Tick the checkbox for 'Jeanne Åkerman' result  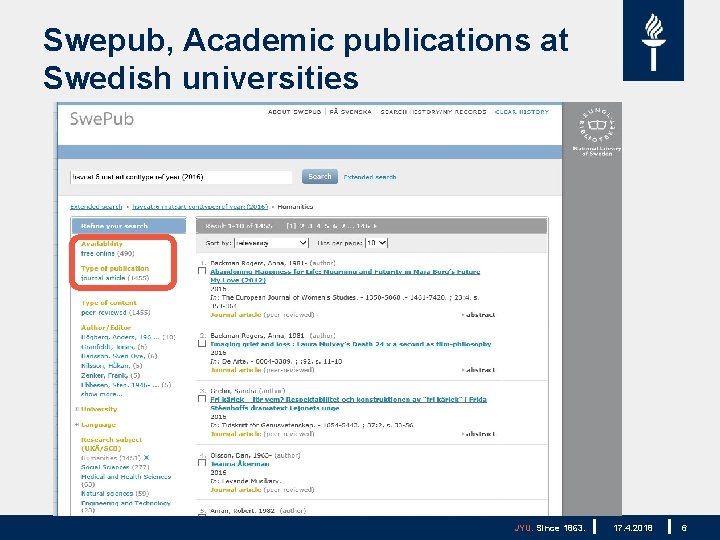pos(202,463)
